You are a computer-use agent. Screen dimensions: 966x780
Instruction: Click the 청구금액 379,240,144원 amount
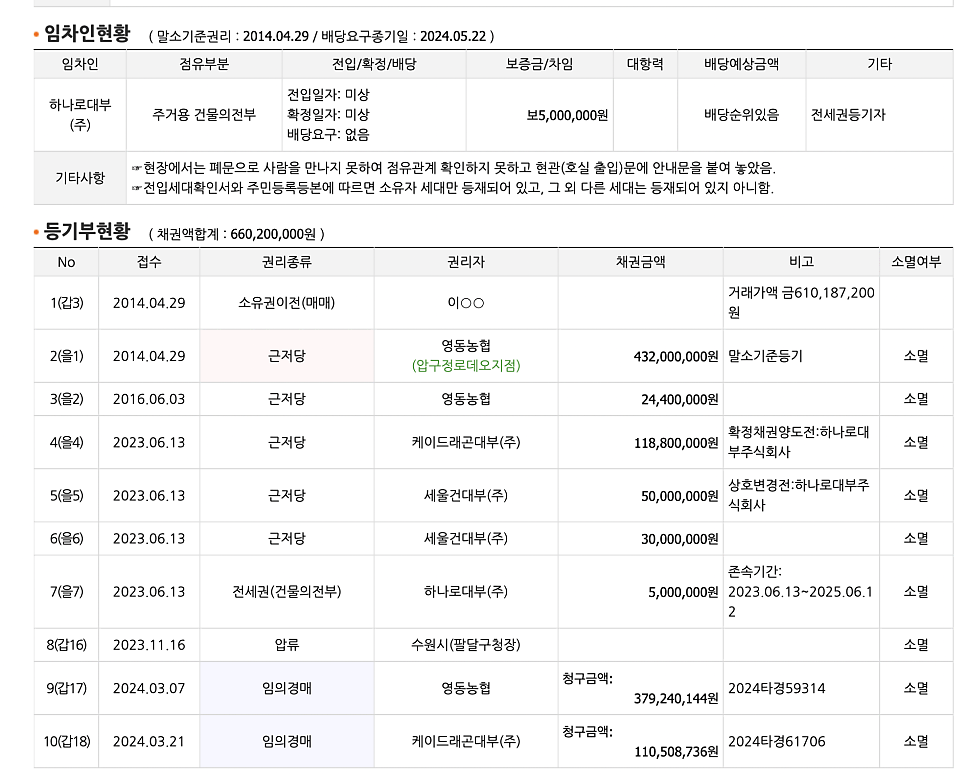(676, 699)
